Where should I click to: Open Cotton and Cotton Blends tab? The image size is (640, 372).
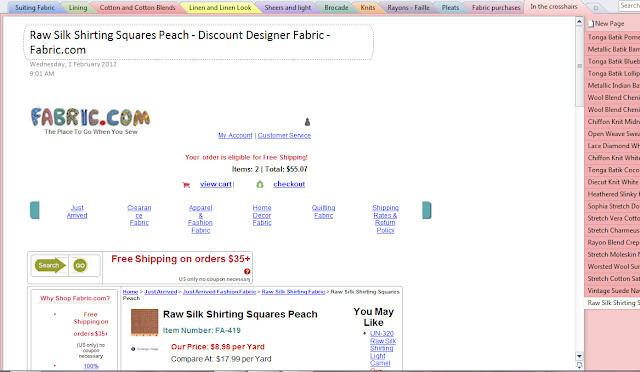point(137,7)
